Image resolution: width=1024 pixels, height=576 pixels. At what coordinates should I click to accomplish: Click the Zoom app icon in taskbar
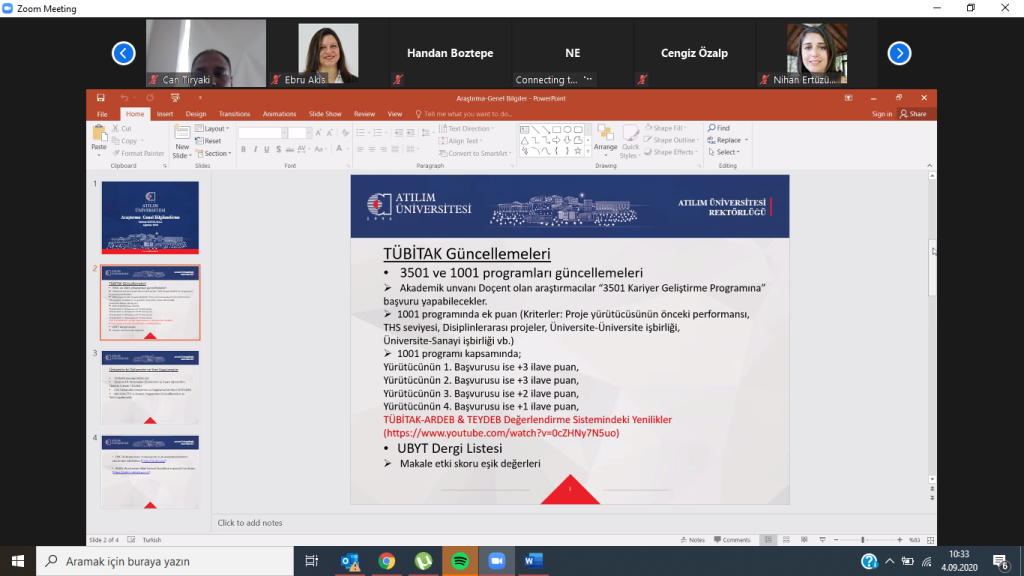pos(495,561)
